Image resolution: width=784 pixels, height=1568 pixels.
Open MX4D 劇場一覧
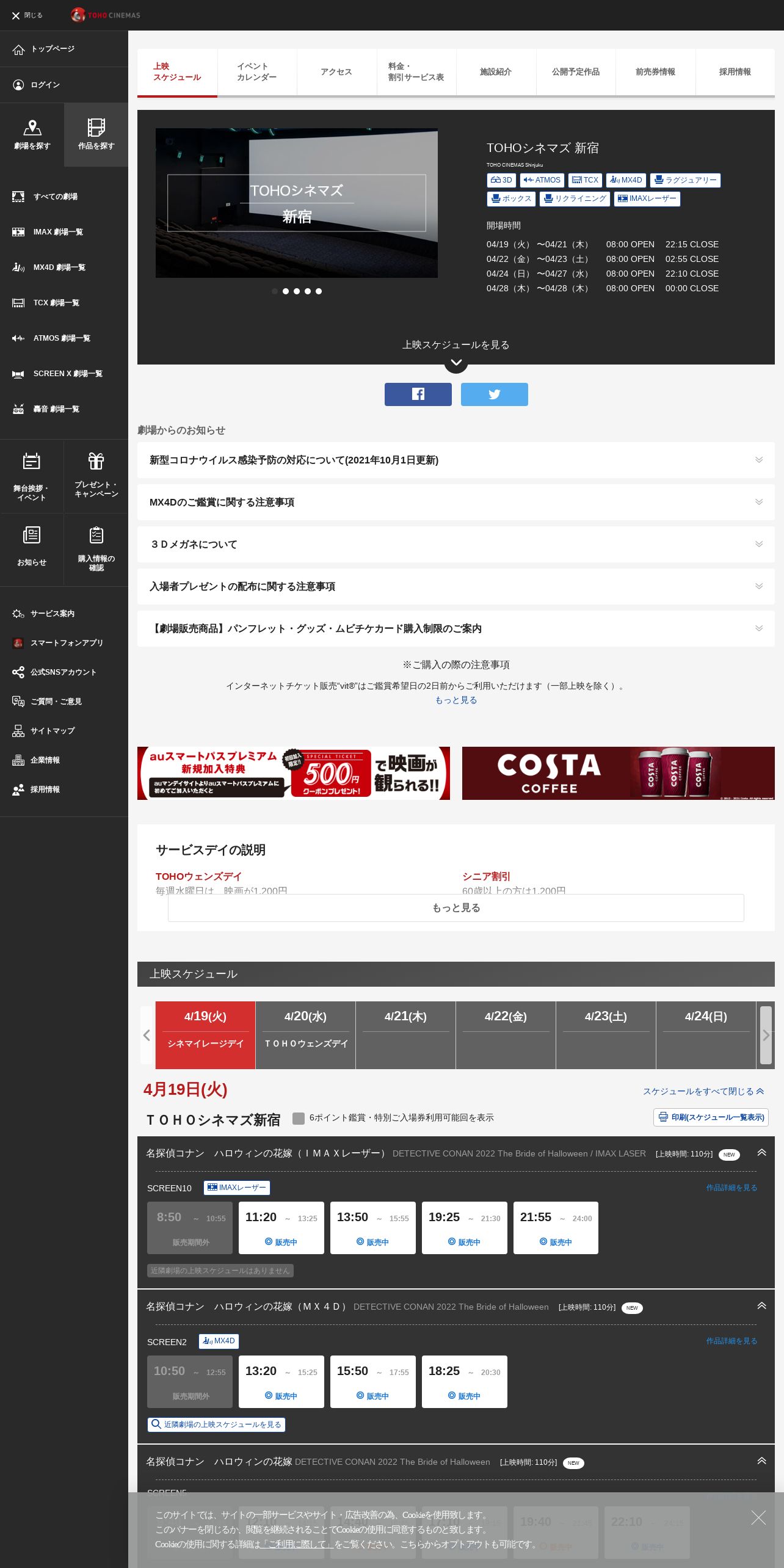tap(59, 267)
